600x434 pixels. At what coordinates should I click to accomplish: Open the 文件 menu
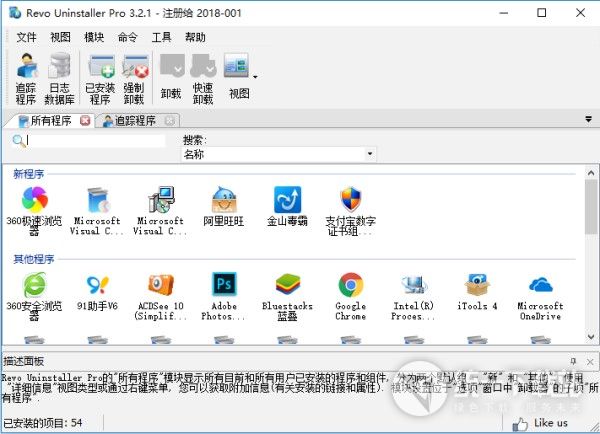click(26, 37)
